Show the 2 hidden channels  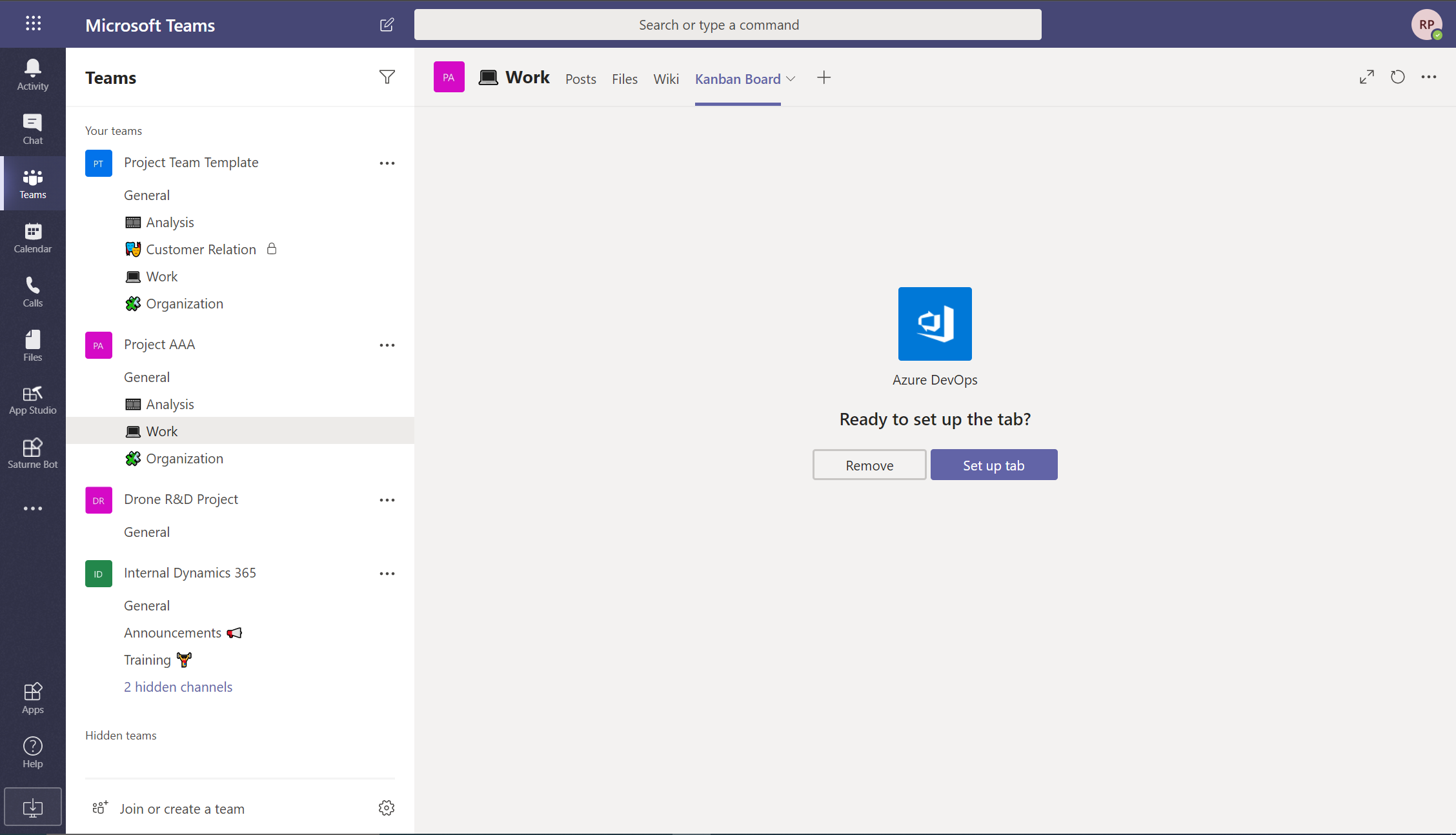(178, 687)
